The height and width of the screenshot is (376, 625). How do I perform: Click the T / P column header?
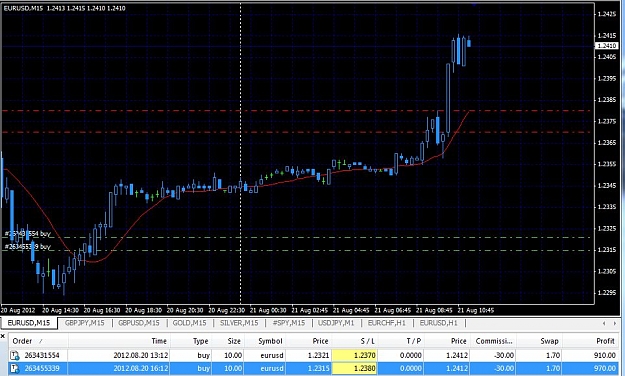click(x=401, y=341)
